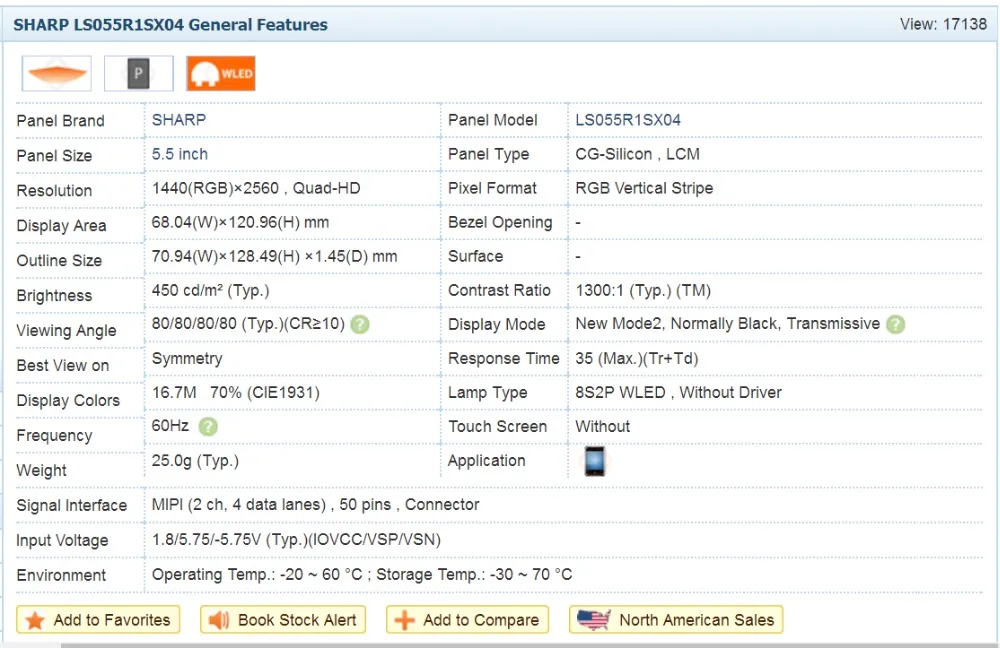Click the operating temperature environment value
This screenshot has height=648, width=1000.
362,574
